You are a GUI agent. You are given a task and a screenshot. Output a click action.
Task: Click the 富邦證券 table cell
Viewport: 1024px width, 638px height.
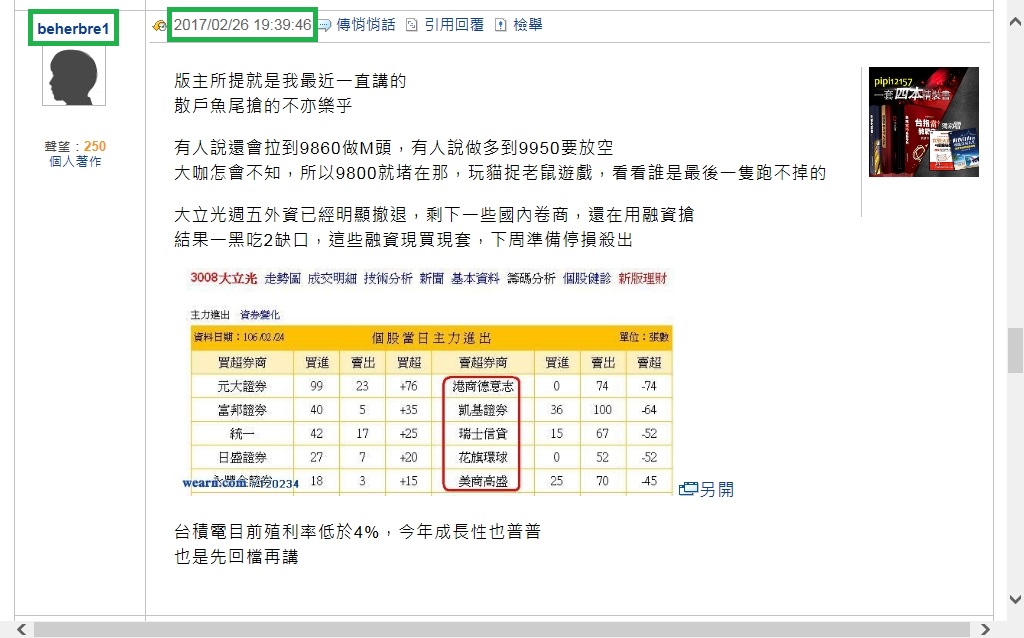coord(242,410)
